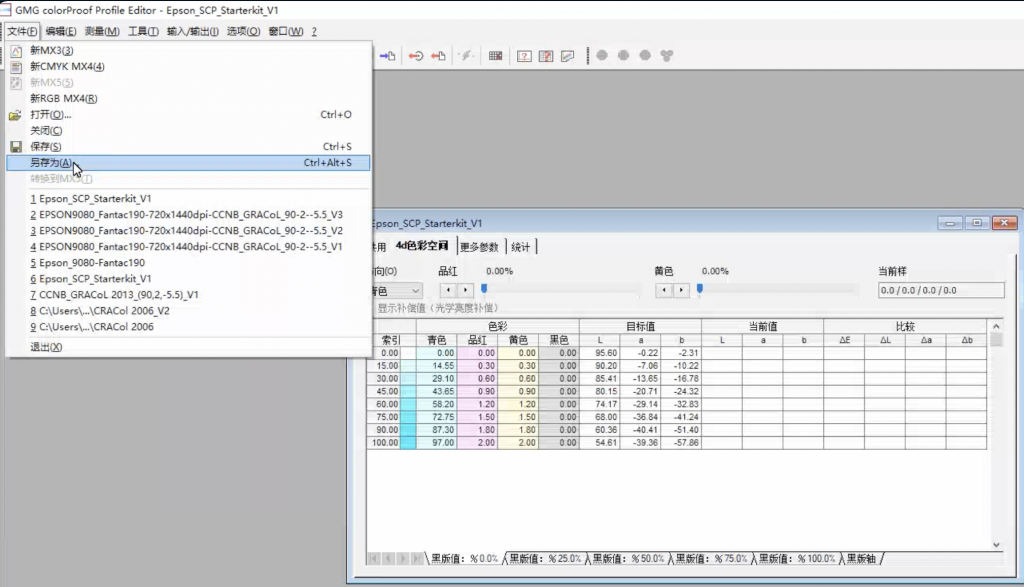This screenshot has height=587, width=1024.
Task: Open the 输入/输出(I) menu
Action: [193, 31]
